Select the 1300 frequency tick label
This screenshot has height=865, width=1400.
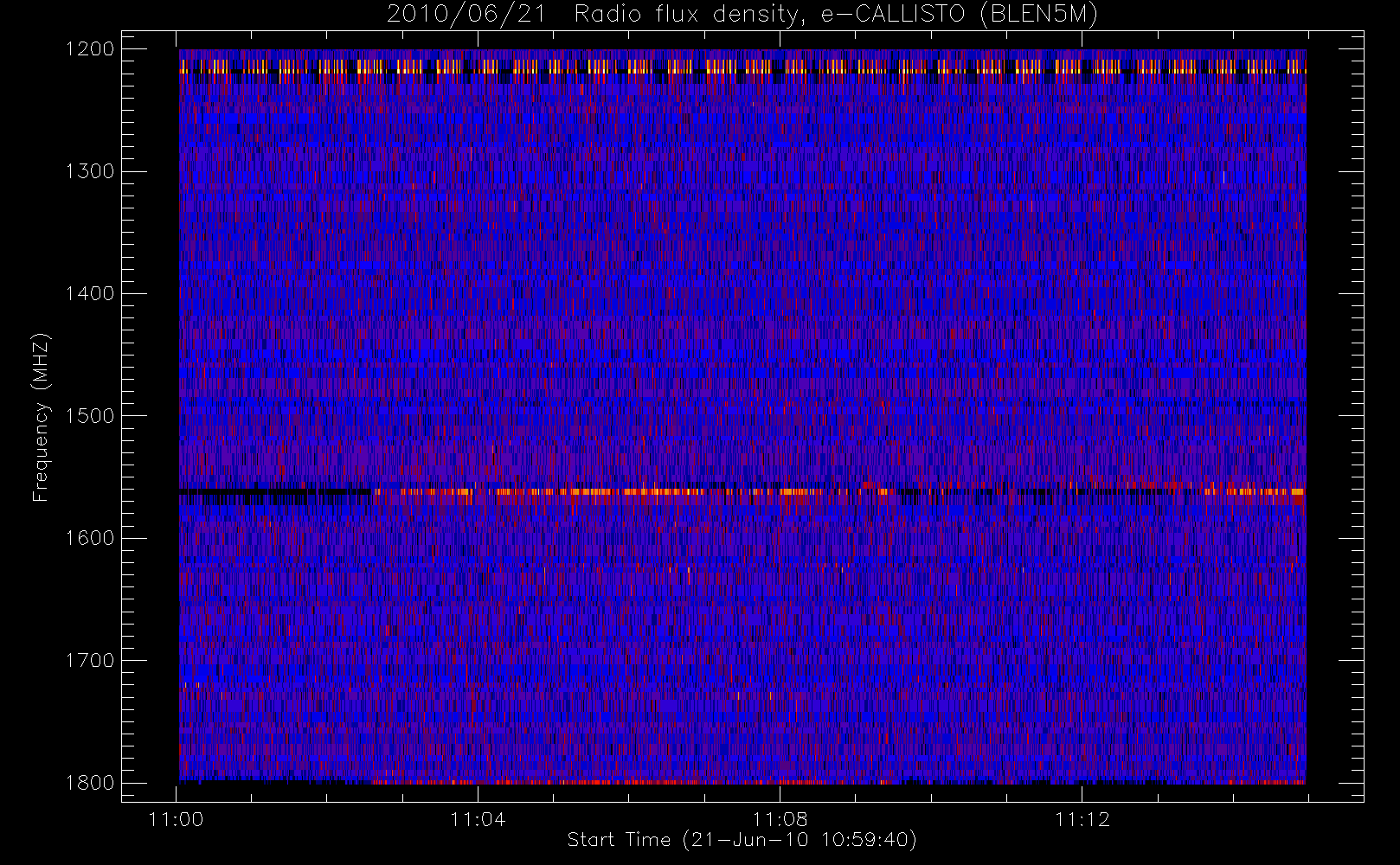pyautogui.click(x=90, y=171)
